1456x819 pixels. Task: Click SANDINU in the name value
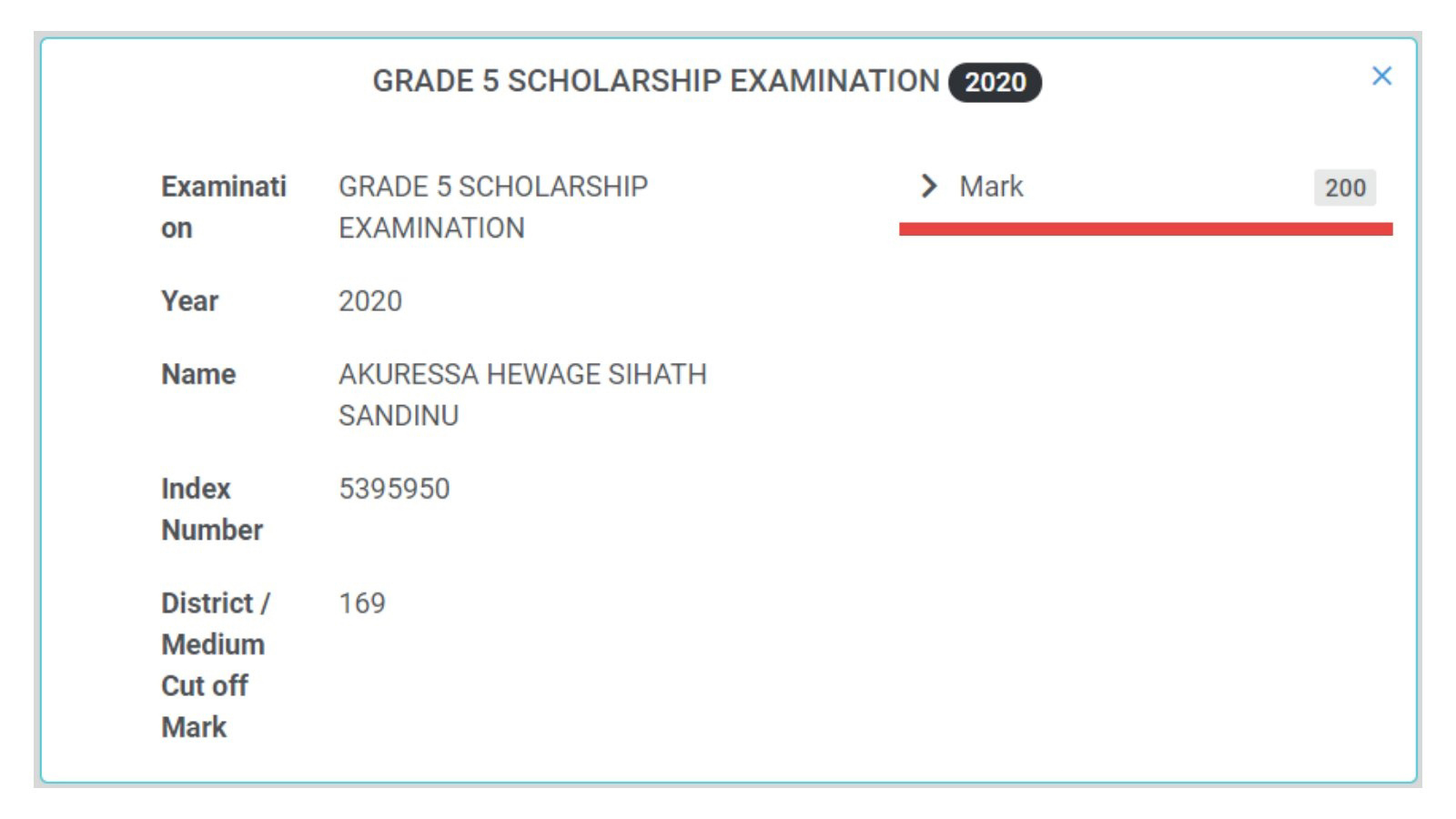click(399, 416)
